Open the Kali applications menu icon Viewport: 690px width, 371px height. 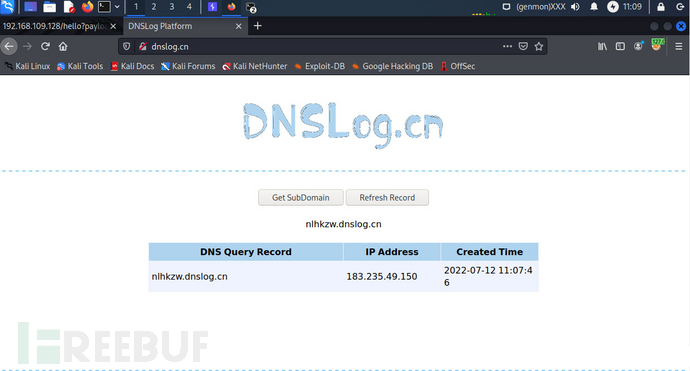7,7
